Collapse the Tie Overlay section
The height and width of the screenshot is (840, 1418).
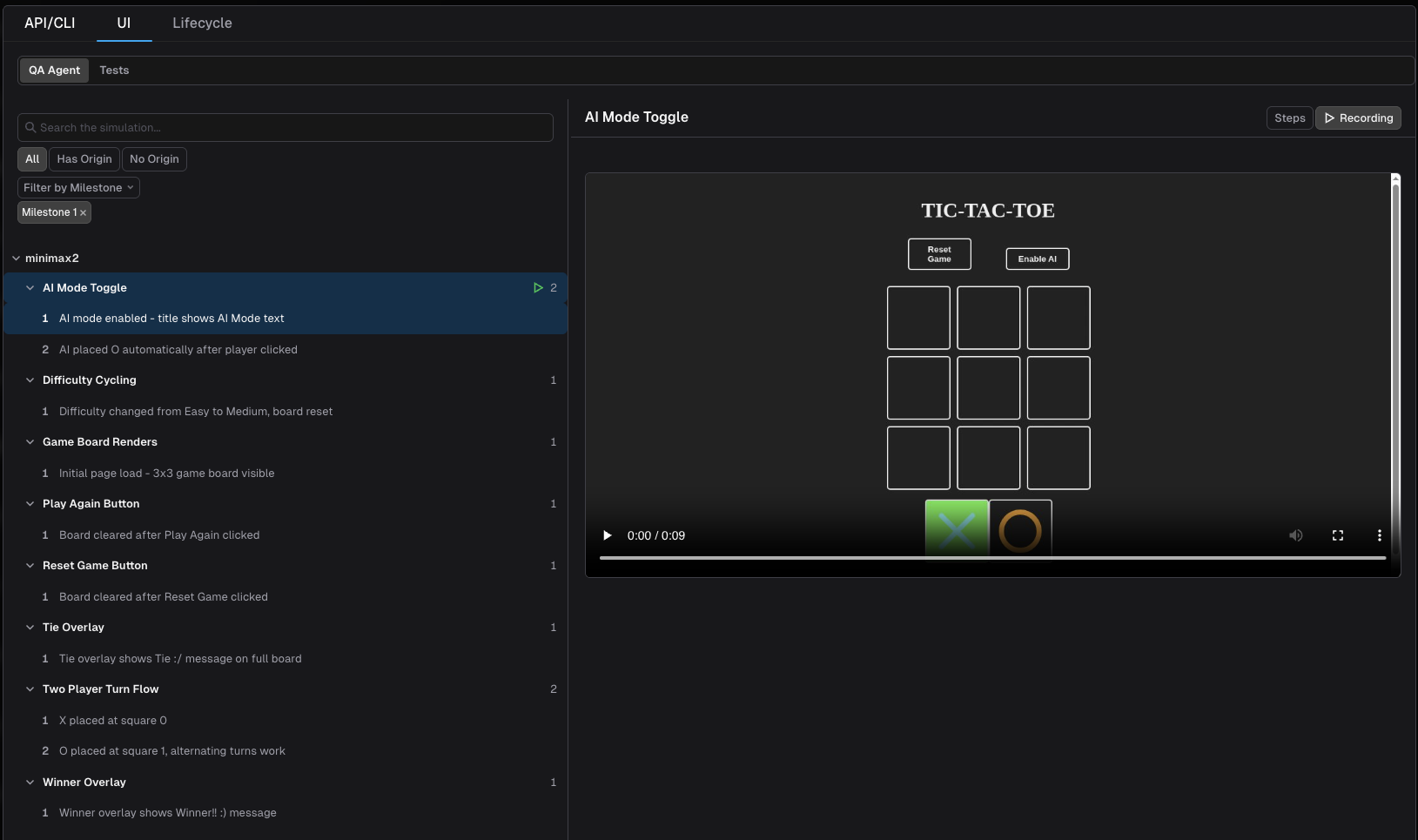click(x=30, y=628)
